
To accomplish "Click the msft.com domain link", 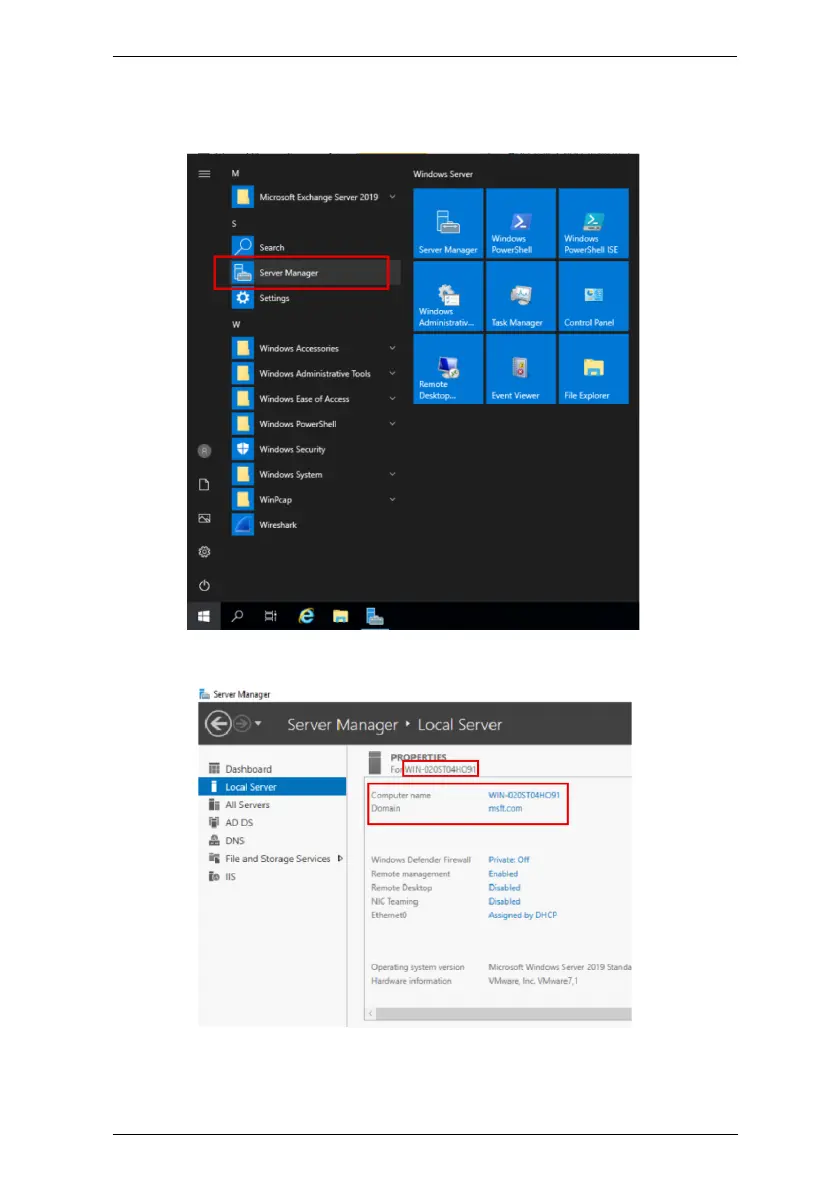I will pyautogui.click(x=505, y=808).
